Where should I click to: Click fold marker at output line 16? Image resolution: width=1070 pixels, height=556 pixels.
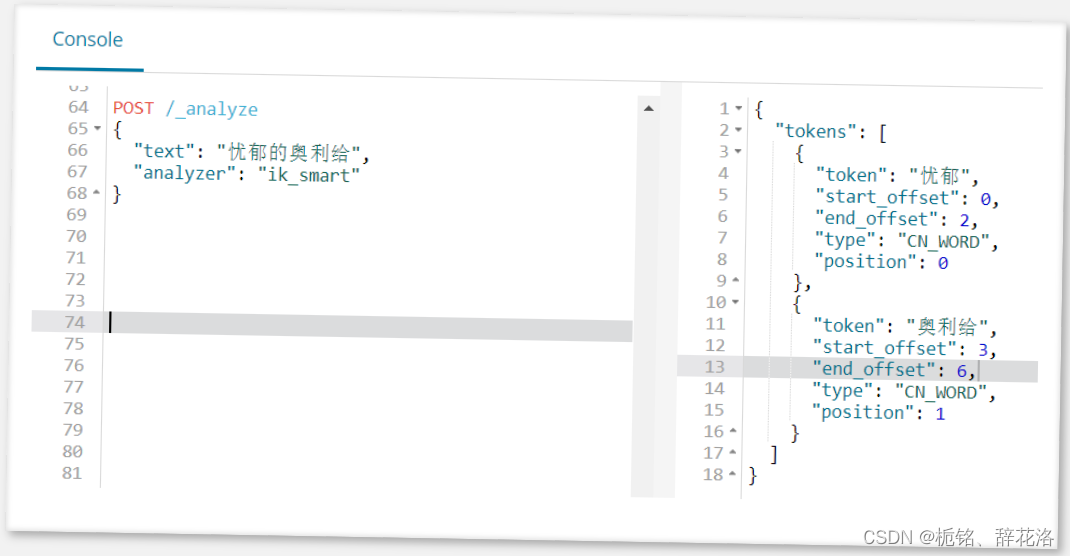(x=734, y=430)
